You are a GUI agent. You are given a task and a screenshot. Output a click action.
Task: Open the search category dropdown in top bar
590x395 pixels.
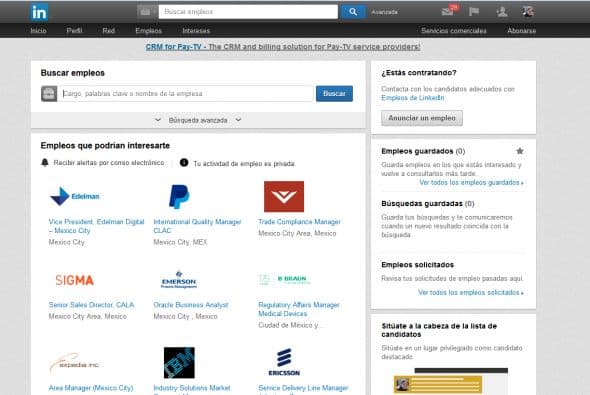[147, 12]
